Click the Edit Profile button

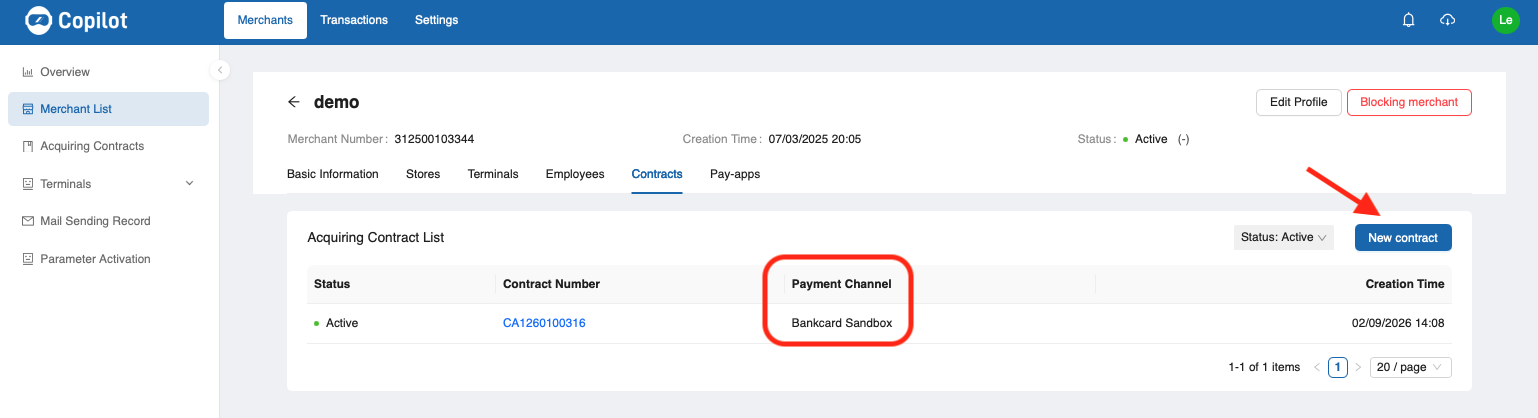[1298, 102]
